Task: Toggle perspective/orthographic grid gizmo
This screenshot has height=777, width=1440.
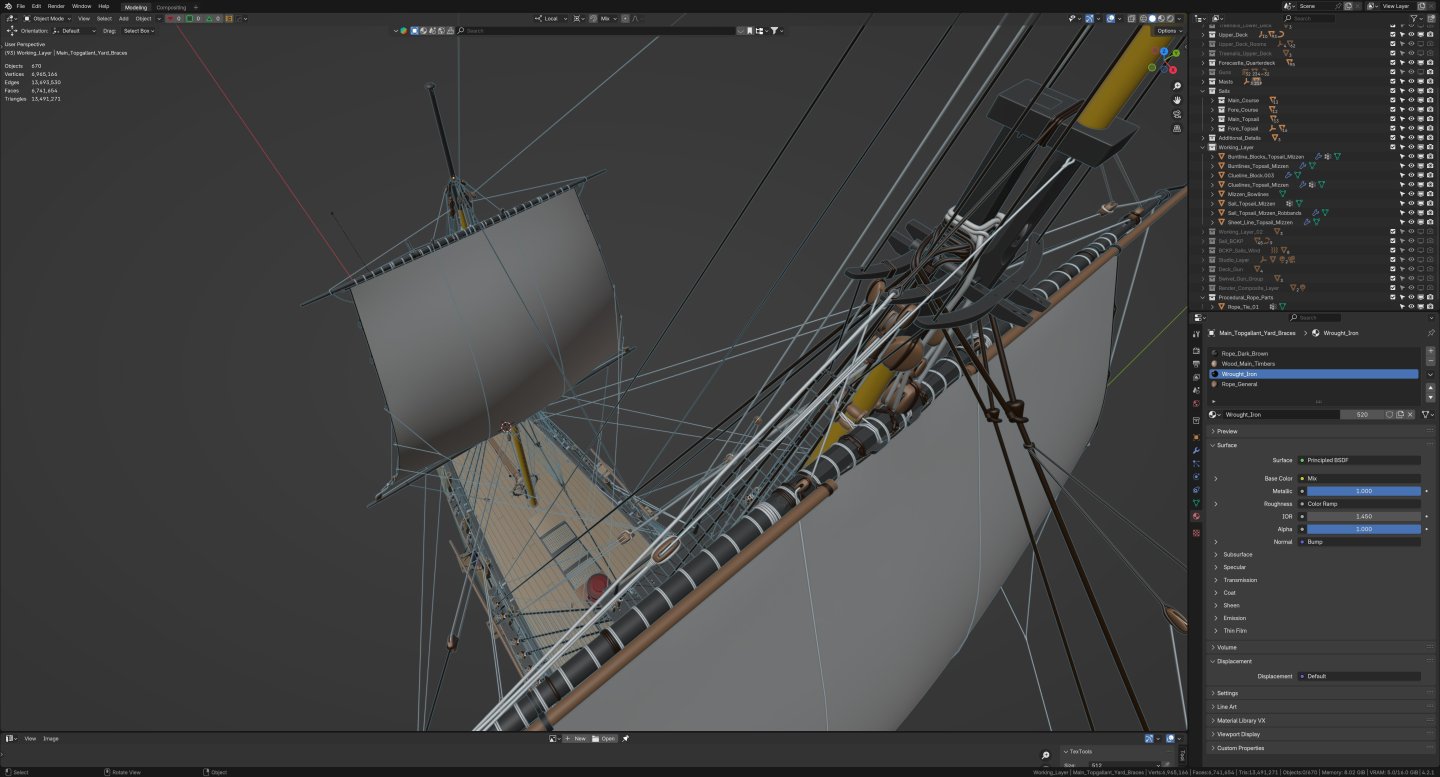Action: [1177, 128]
